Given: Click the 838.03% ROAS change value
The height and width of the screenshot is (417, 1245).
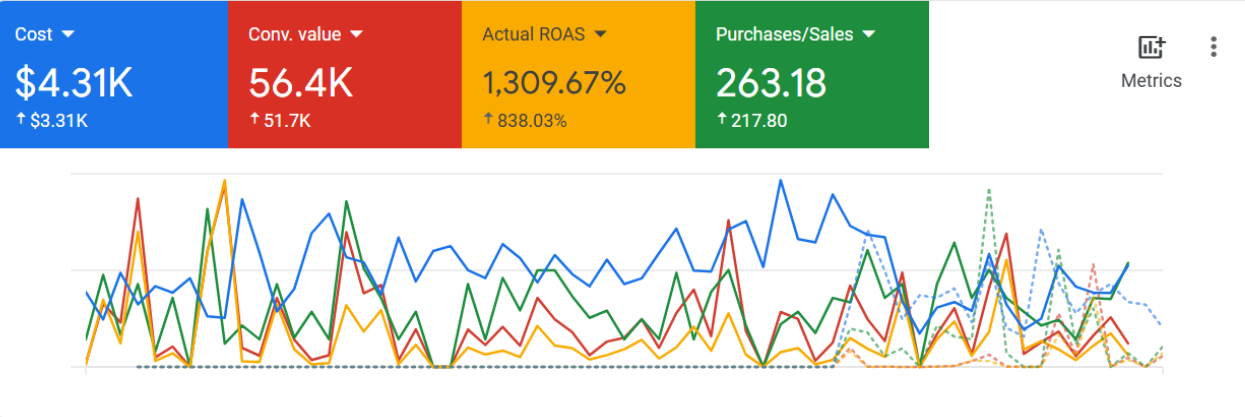Looking at the screenshot, I should click(531, 121).
